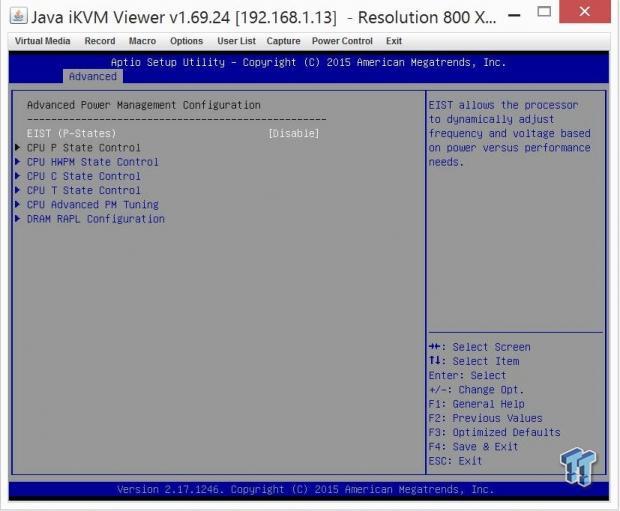Screen dimensions: 620x511
Task: Click arrow beside DRAM RAPL Configuration
Action: click(17, 218)
